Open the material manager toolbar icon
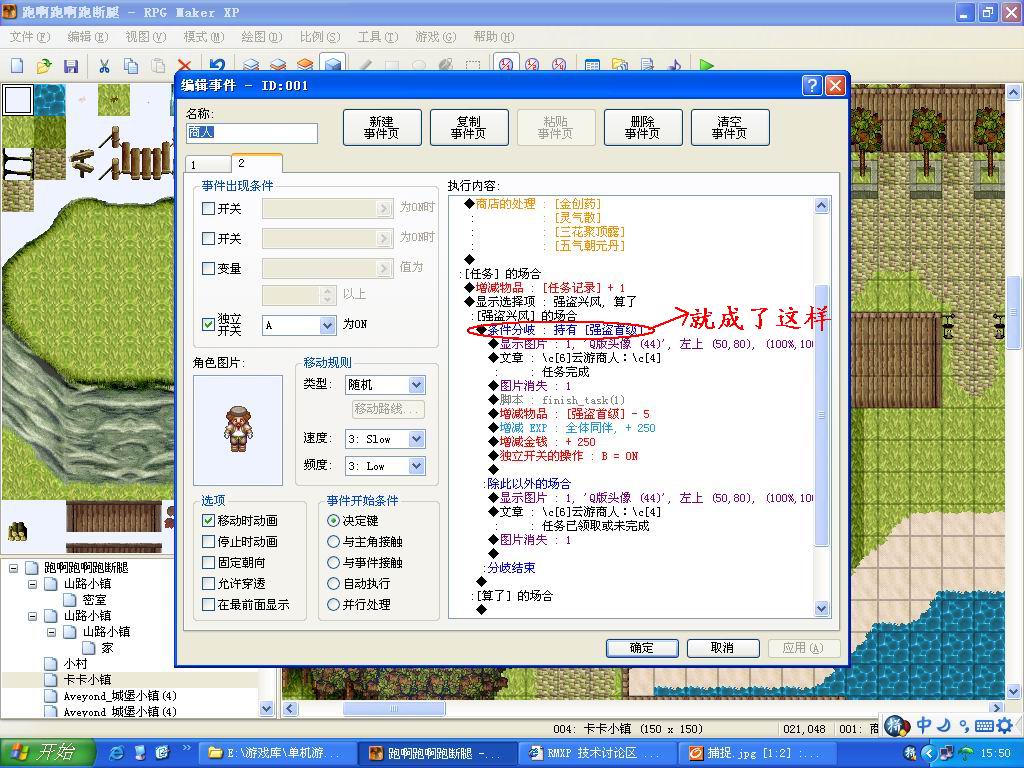The height and width of the screenshot is (768, 1024). 619,65
